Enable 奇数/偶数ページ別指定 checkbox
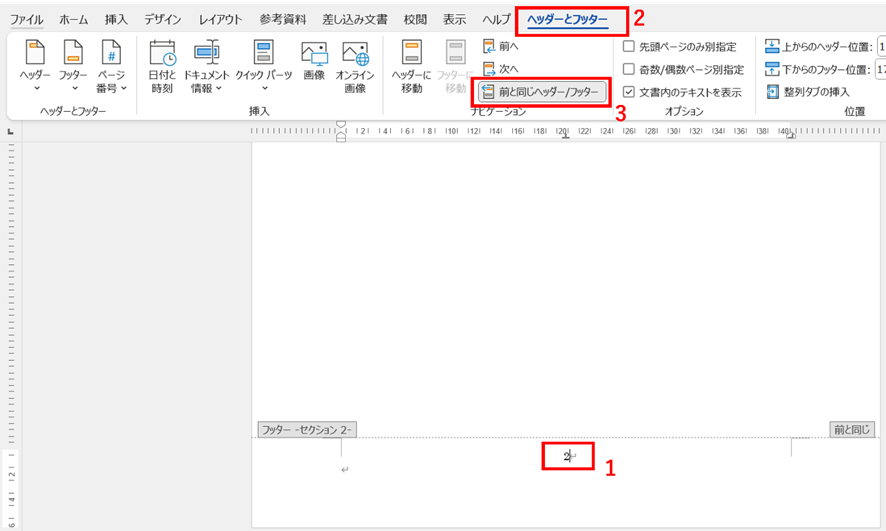The width and height of the screenshot is (886, 531). click(628, 69)
